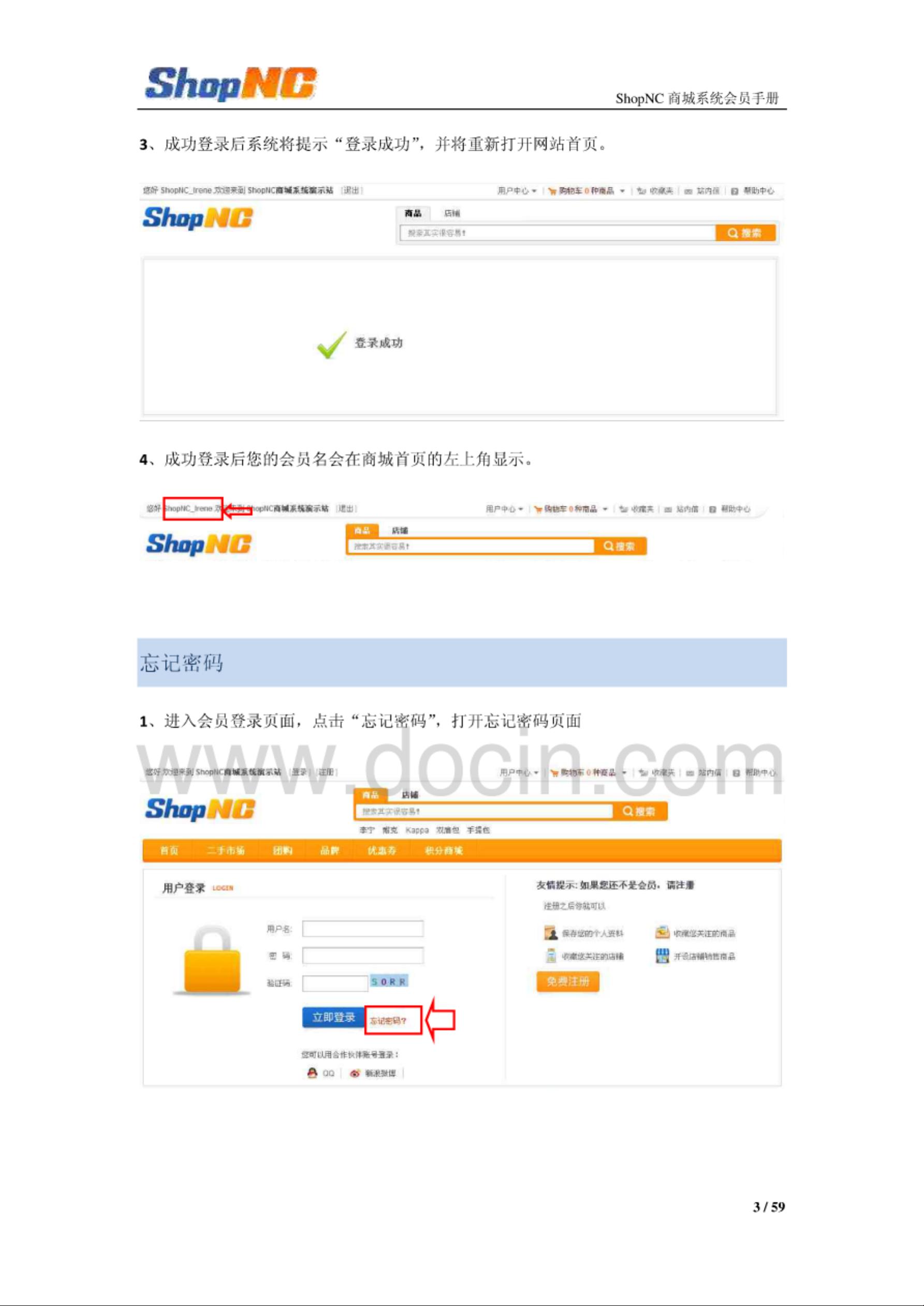Expand 用户中心 dropdown in login page header
Screen dimensions: 924x1306
(x=519, y=772)
